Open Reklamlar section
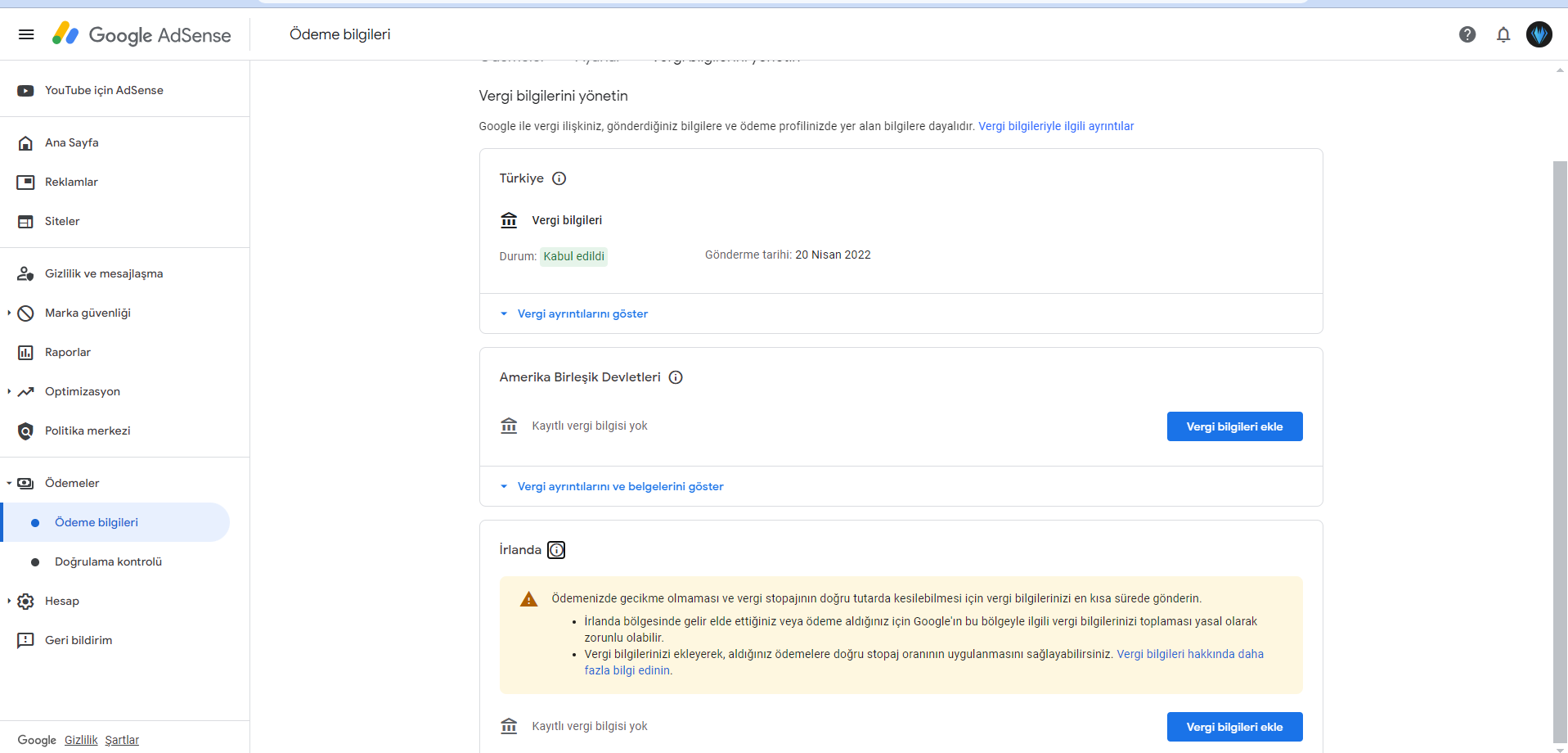 click(71, 182)
